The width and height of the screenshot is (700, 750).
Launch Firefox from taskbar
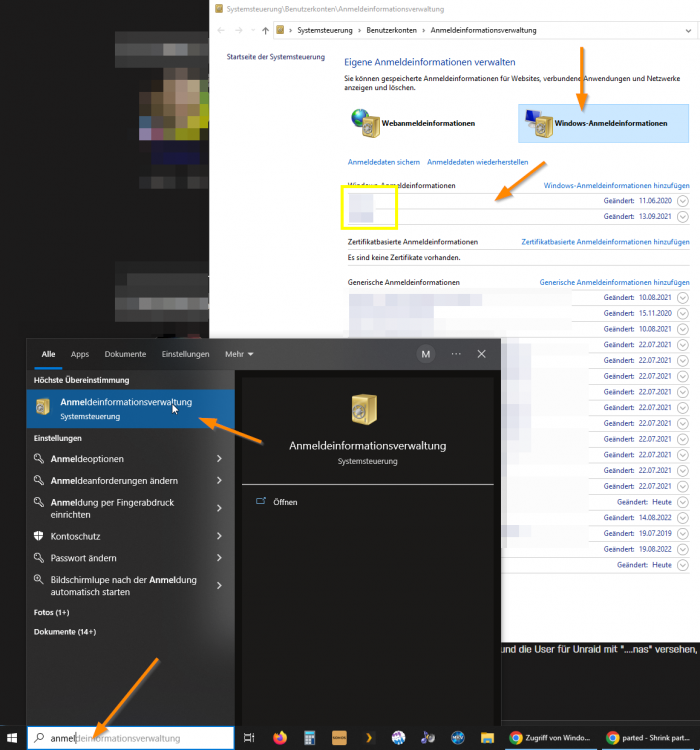tap(280, 738)
